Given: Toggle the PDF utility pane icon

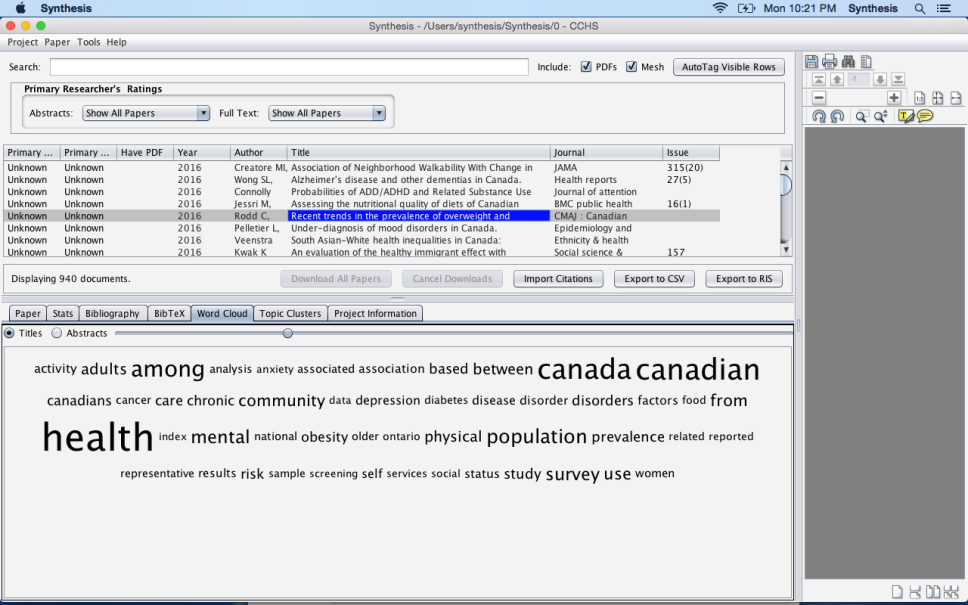Looking at the screenshot, I should point(866,61).
